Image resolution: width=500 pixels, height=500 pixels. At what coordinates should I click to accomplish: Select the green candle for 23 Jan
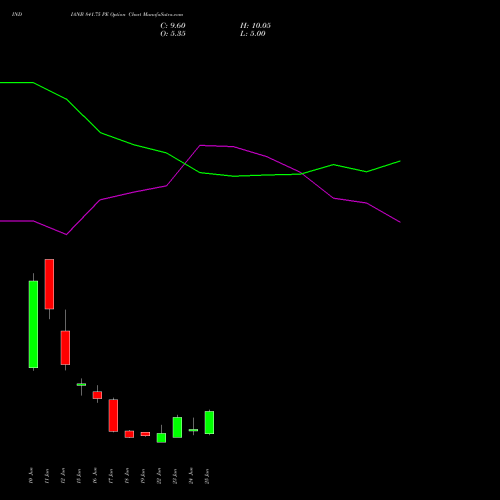pyautogui.click(x=177, y=427)
